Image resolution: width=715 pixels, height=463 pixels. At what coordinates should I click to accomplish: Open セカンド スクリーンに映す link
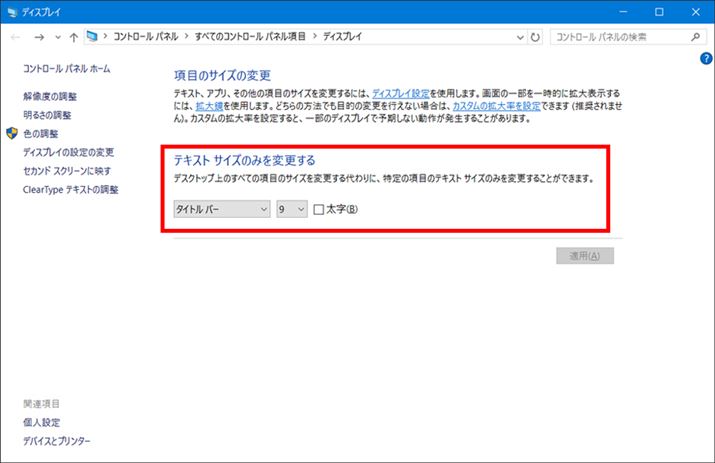click(x=67, y=171)
